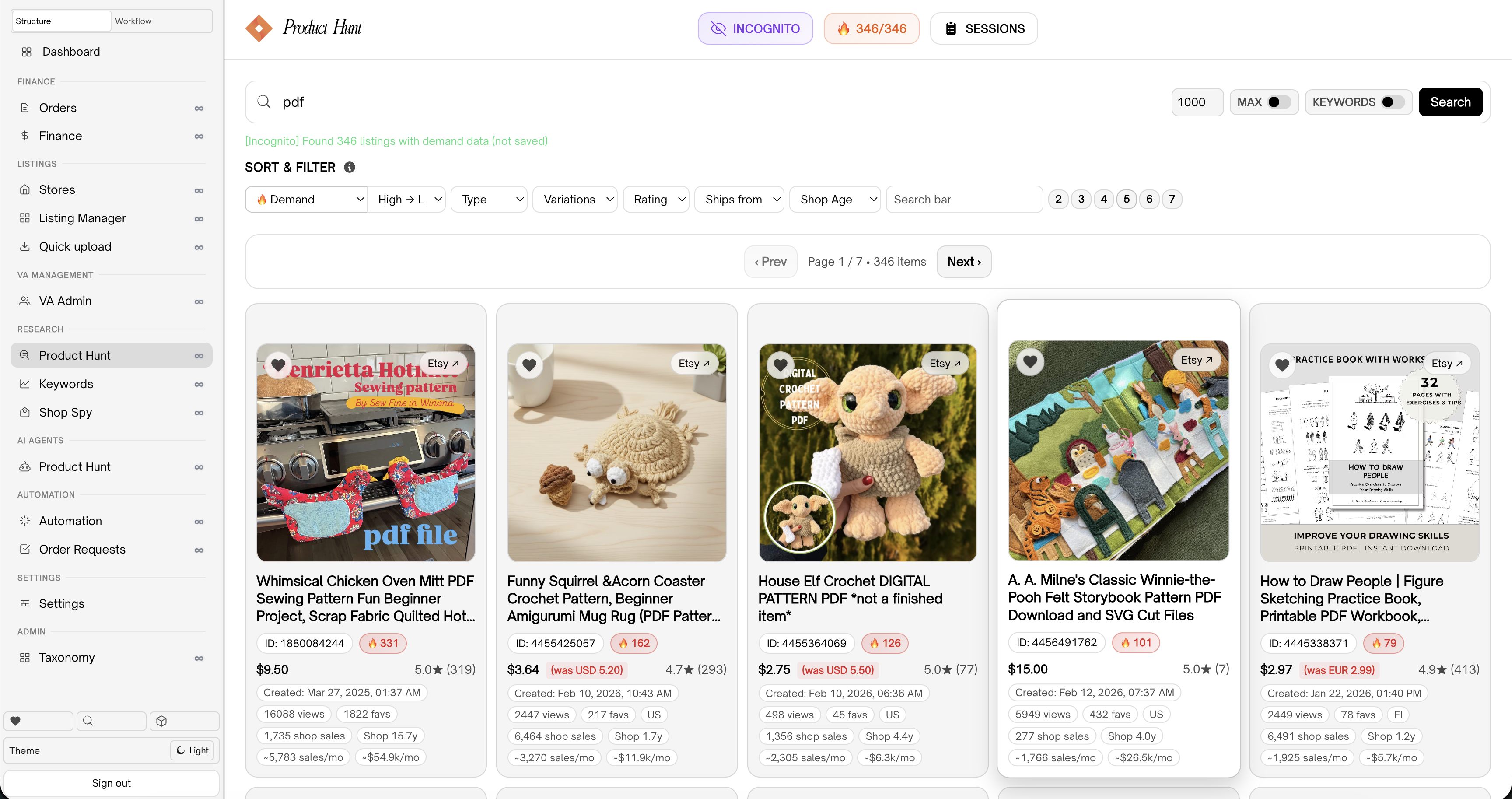Toggle the Light theme switch

point(192,750)
